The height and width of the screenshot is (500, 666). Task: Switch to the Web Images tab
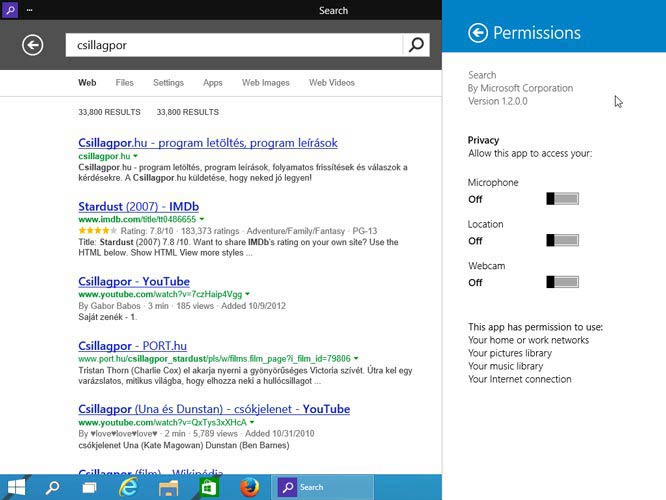pyautogui.click(x=265, y=83)
